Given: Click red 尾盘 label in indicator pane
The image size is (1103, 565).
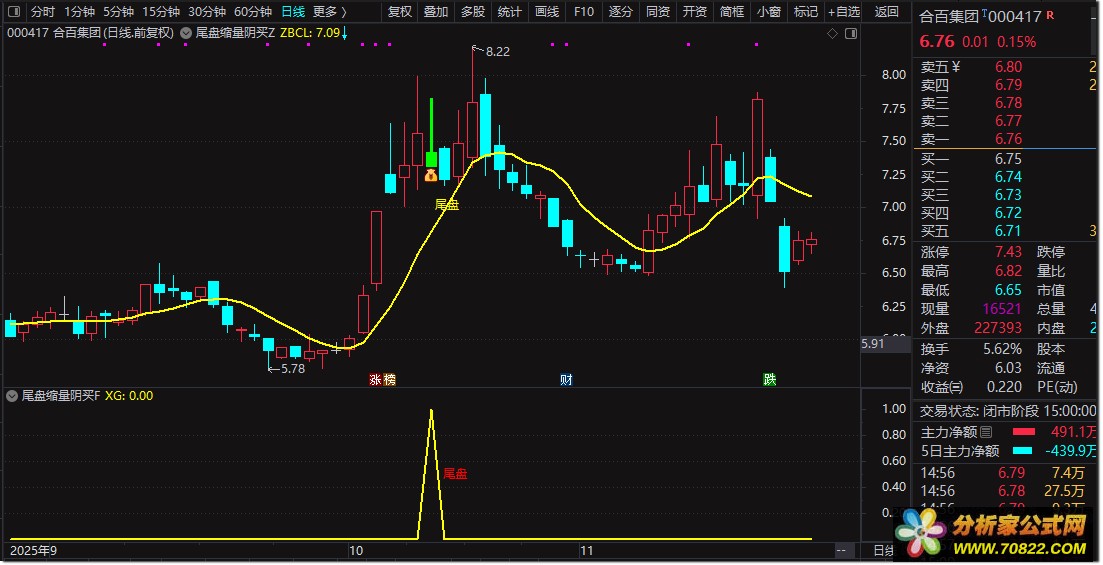Looking at the screenshot, I should pos(455,474).
